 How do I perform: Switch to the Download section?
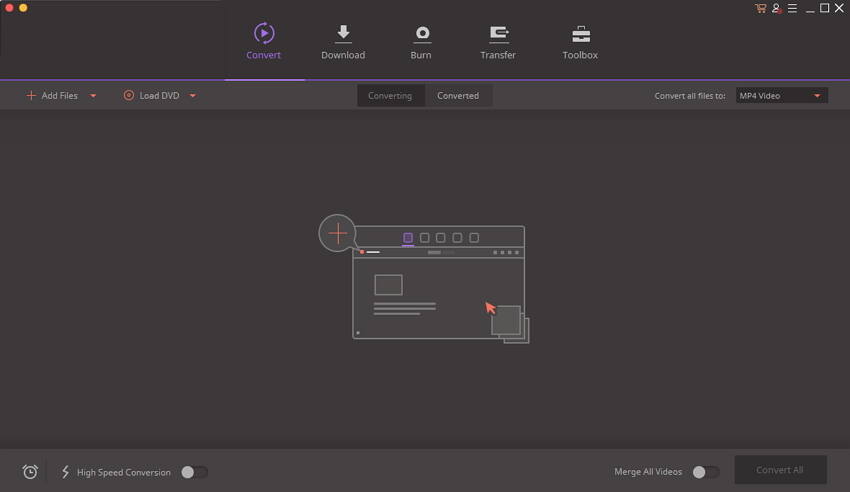click(343, 42)
